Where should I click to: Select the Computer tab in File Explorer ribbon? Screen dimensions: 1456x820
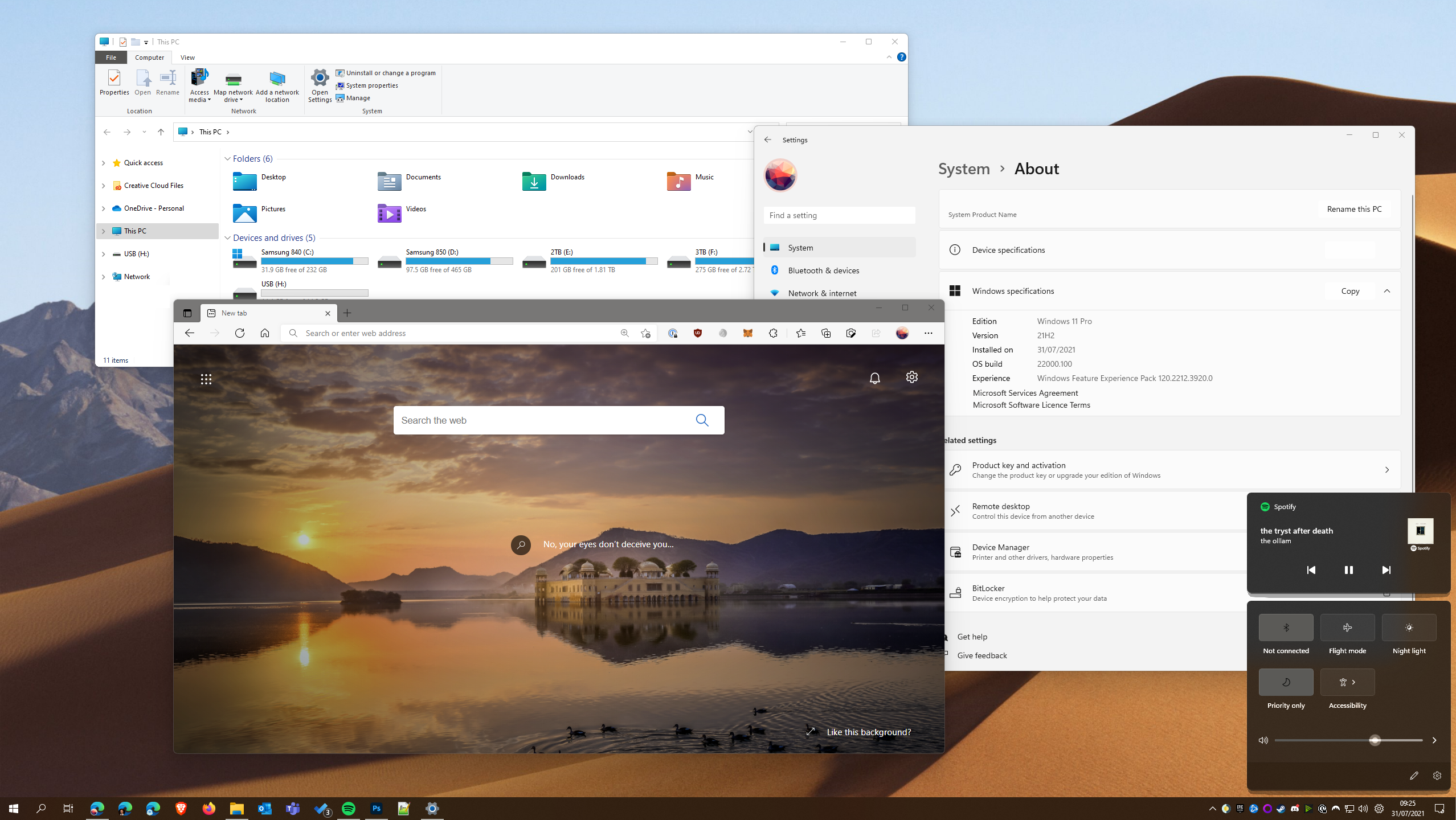149,57
